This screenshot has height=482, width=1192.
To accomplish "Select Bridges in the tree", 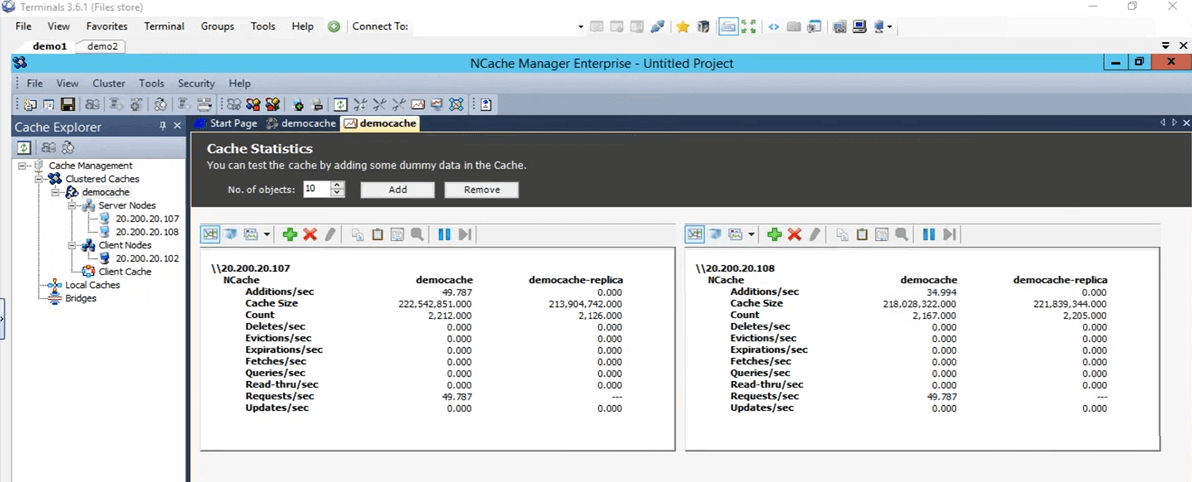I will 80,298.
